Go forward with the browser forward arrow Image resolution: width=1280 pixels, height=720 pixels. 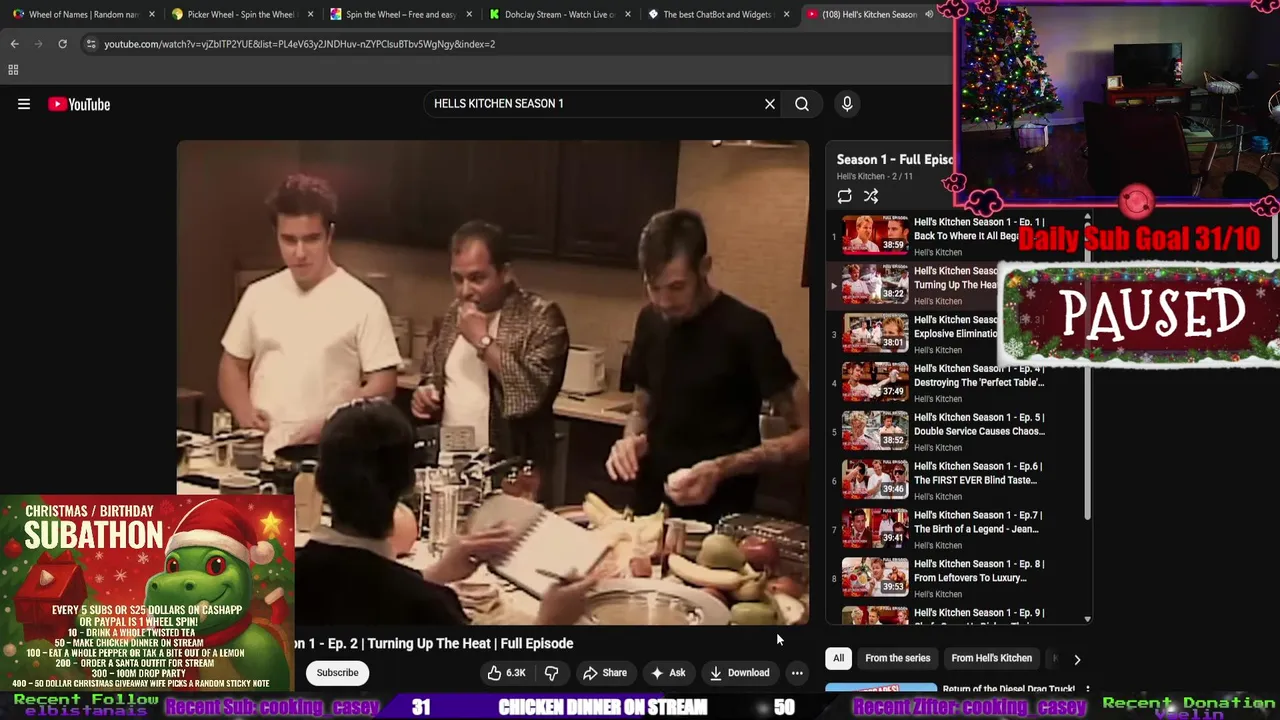(38, 44)
